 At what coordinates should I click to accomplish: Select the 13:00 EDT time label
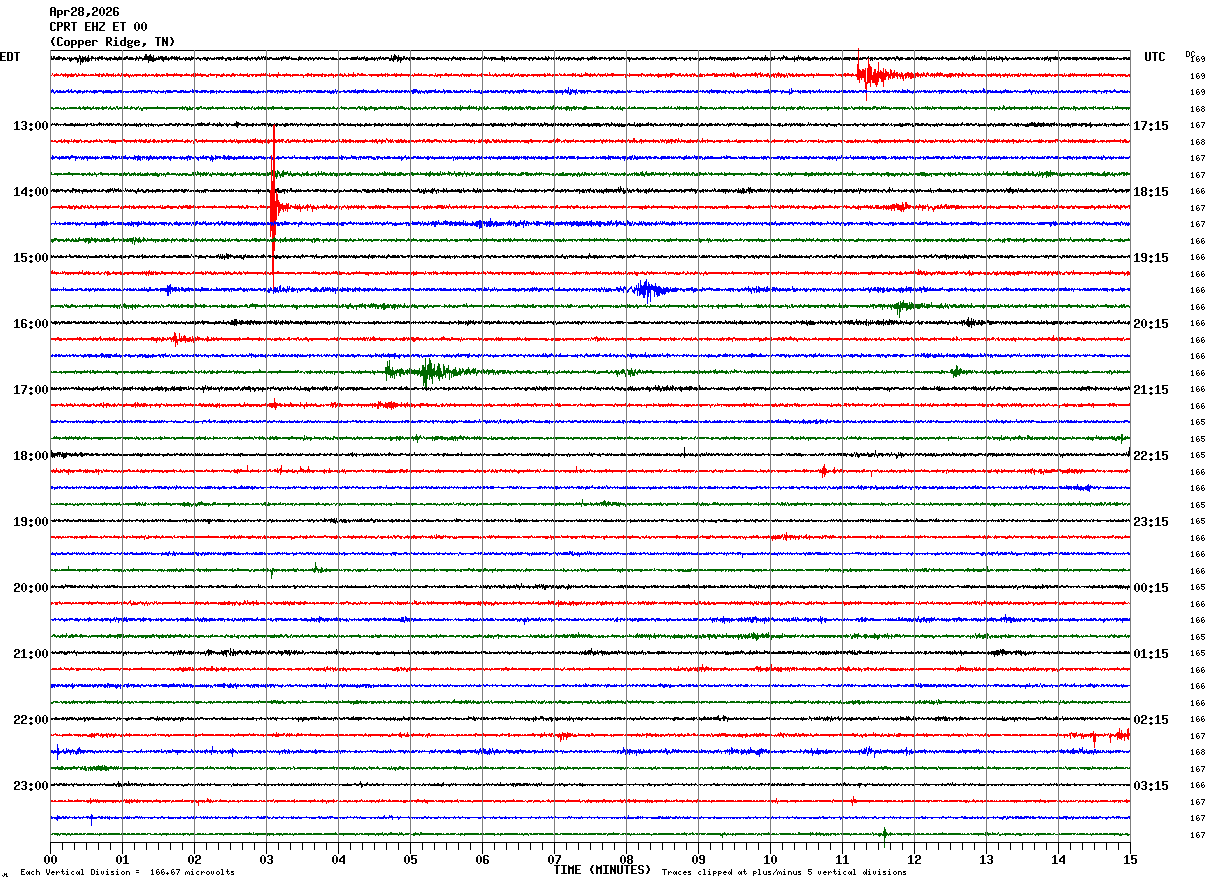pyautogui.click(x=30, y=126)
